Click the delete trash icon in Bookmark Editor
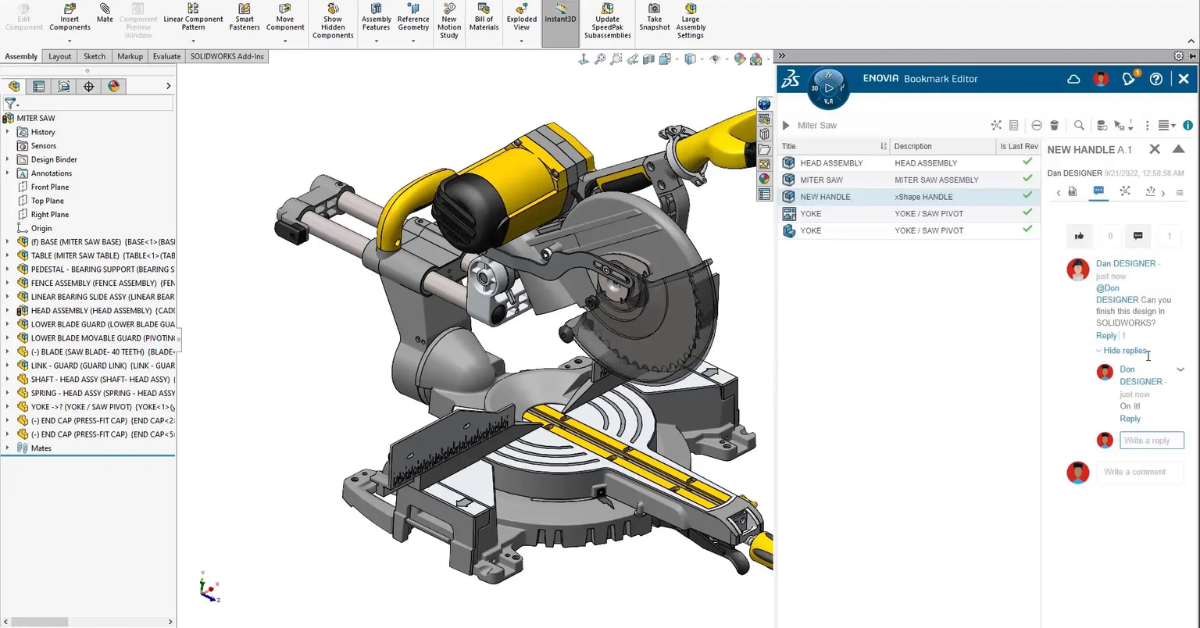1200x628 pixels. (x=1055, y=125)
